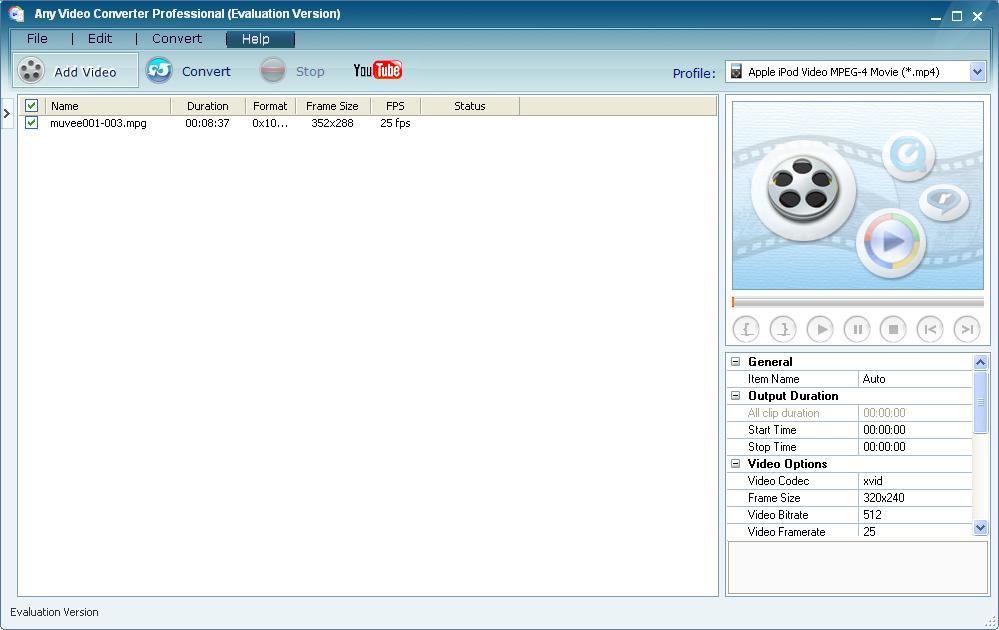
Task: Sort by FPS column header
Action: pyautogui.click(x=395, y=106)
